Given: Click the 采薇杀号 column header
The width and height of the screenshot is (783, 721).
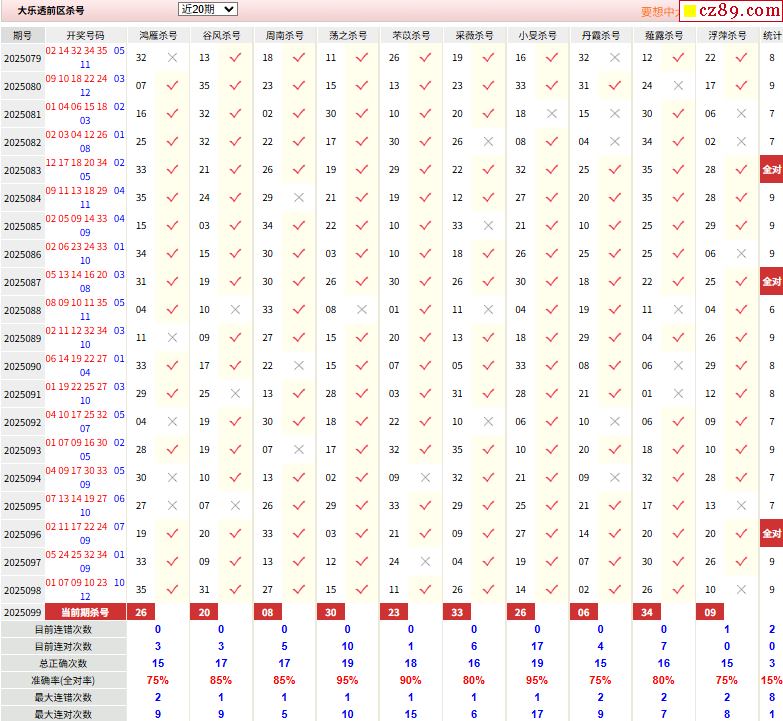Looking at the screenshot, I should 474,35.
